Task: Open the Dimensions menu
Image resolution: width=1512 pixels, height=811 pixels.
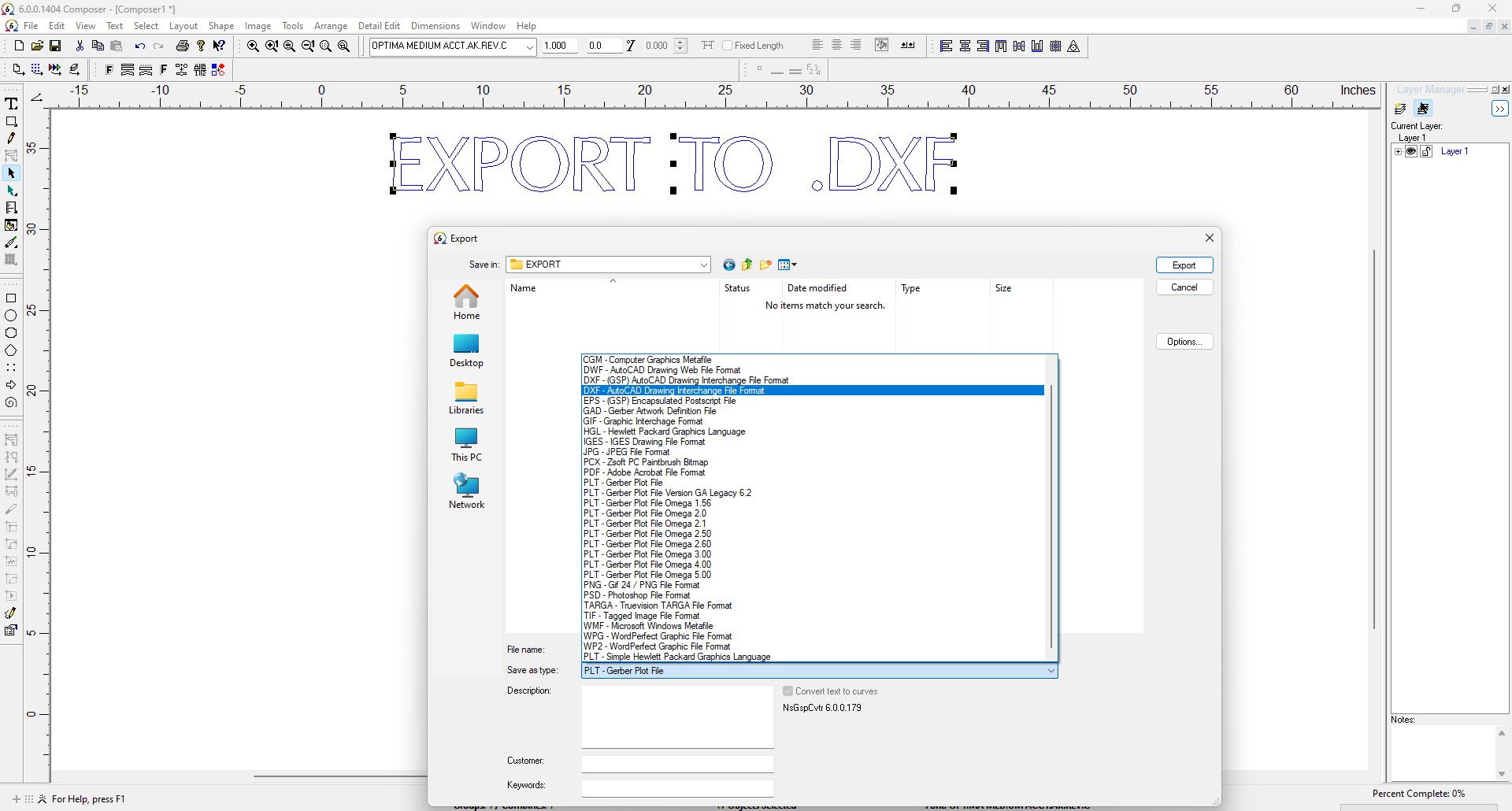Action: (435, 26)
